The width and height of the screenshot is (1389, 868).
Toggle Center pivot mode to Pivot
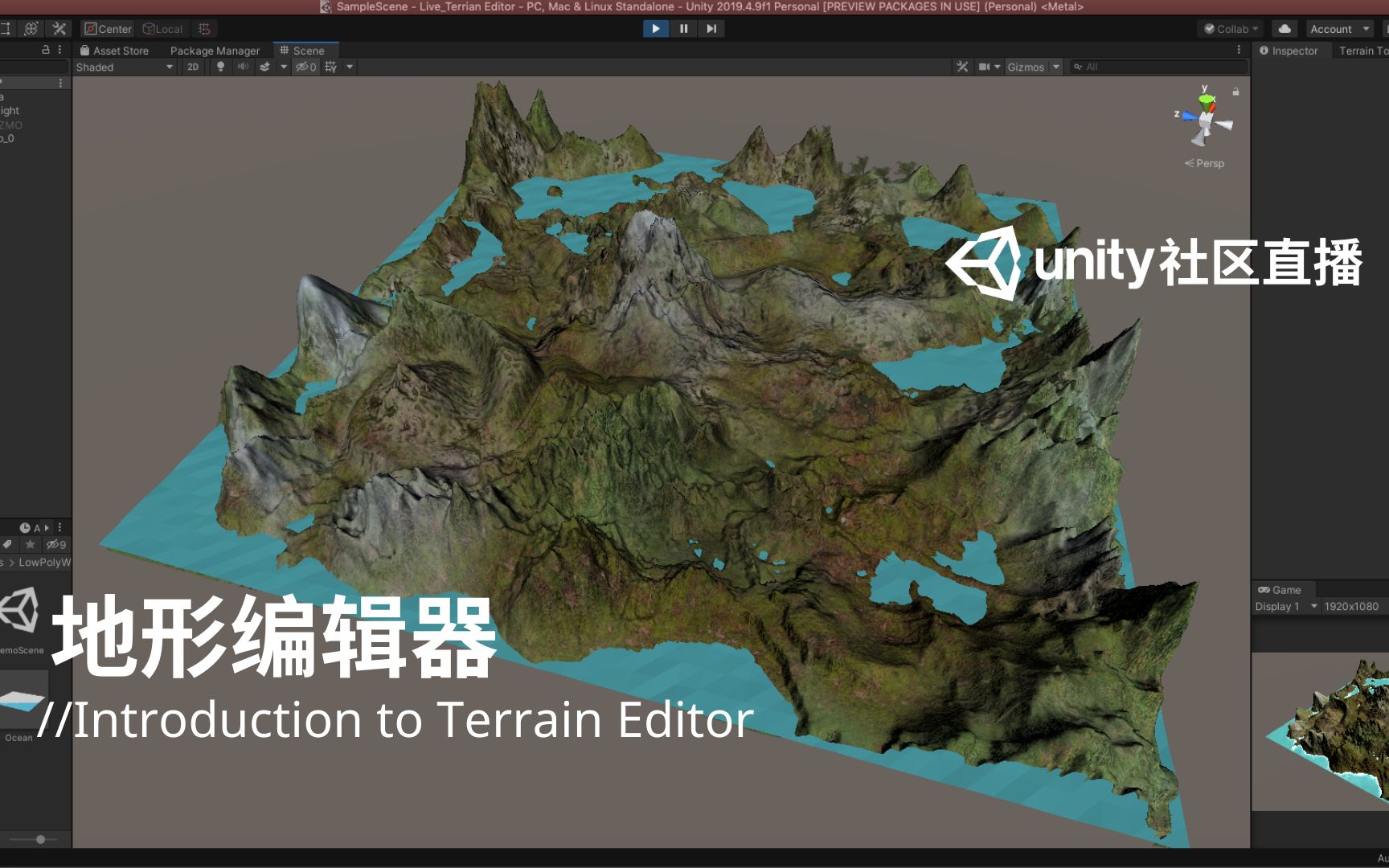pos(107,28)
